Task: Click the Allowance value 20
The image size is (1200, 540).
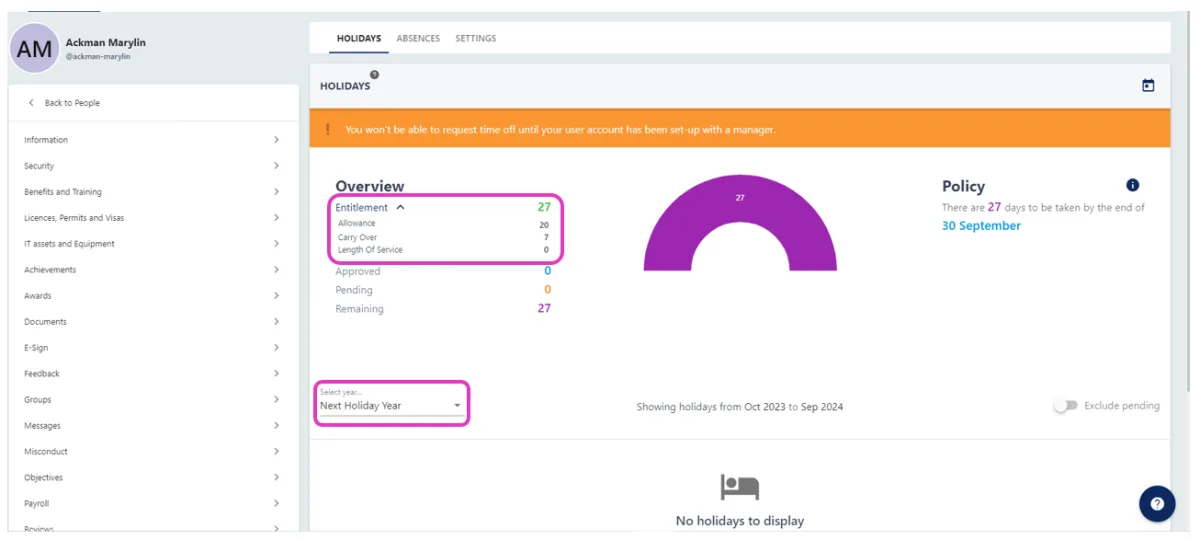Action: 544,225
